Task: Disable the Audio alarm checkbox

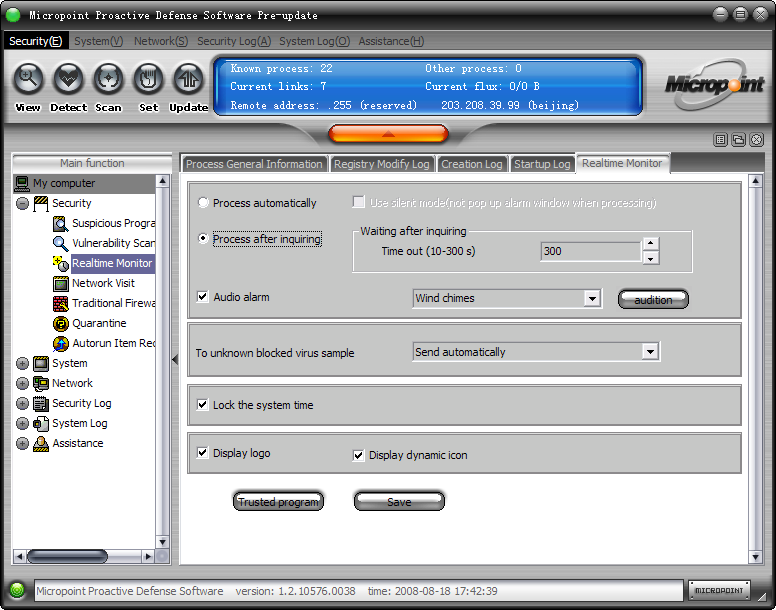Action: 204,297
